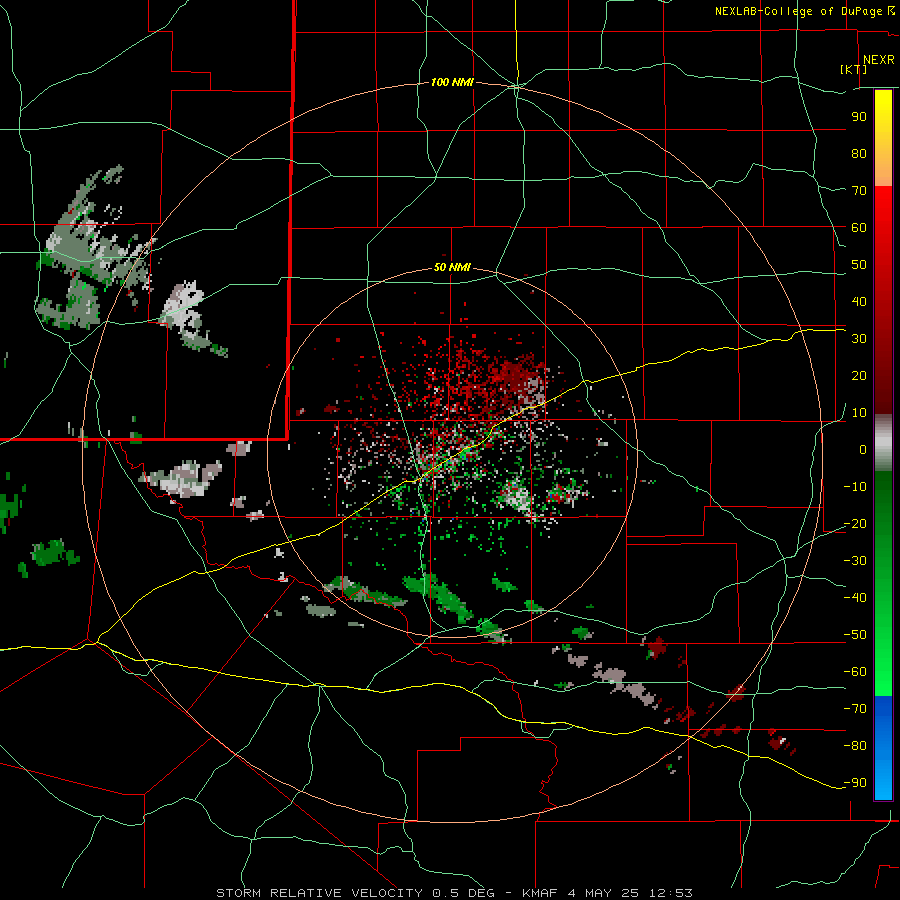Click the positive 90 scale label
This screenshot has width=900, height=900.
pos(859,117)
